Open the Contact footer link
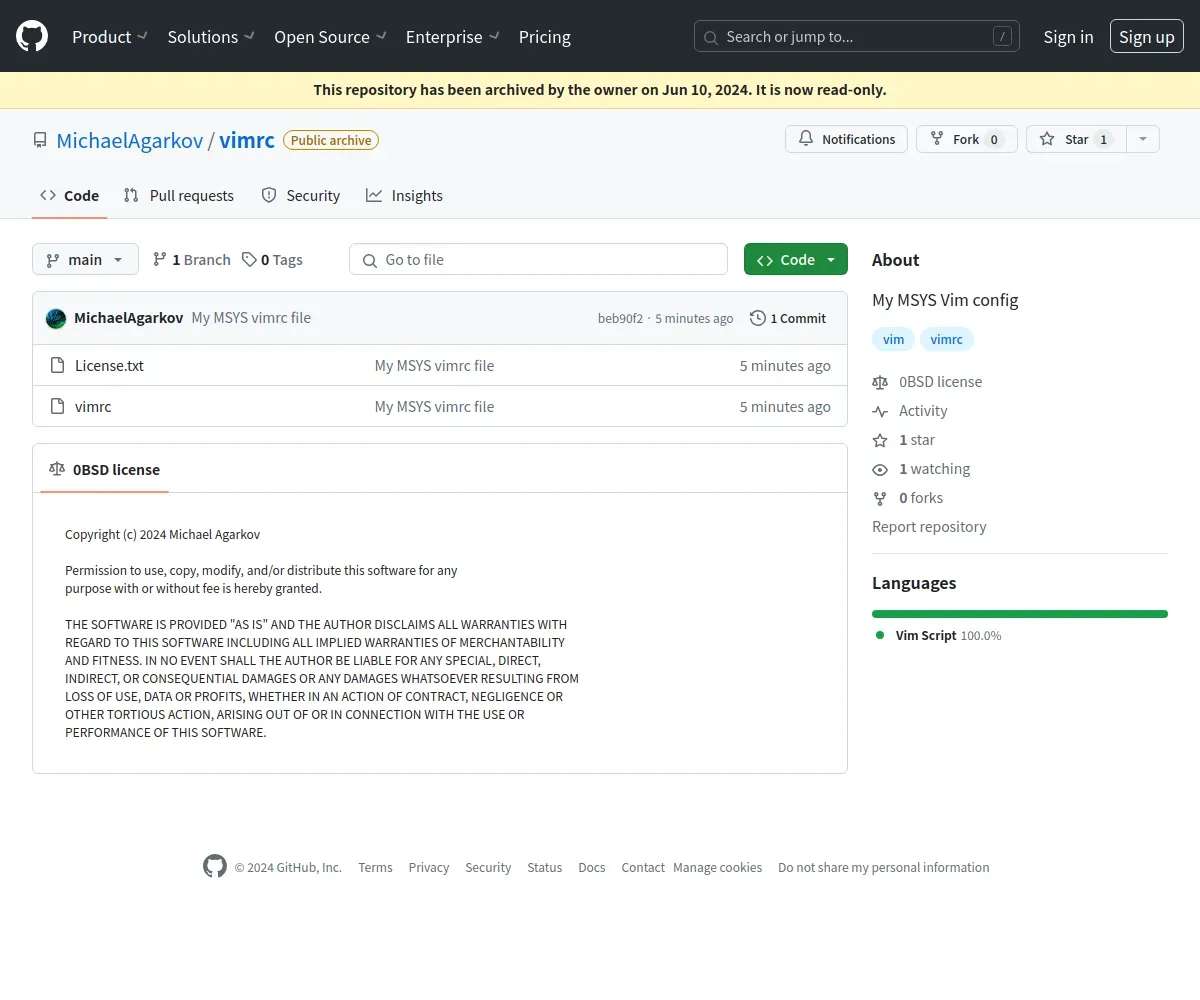 (x=643, y=868)
